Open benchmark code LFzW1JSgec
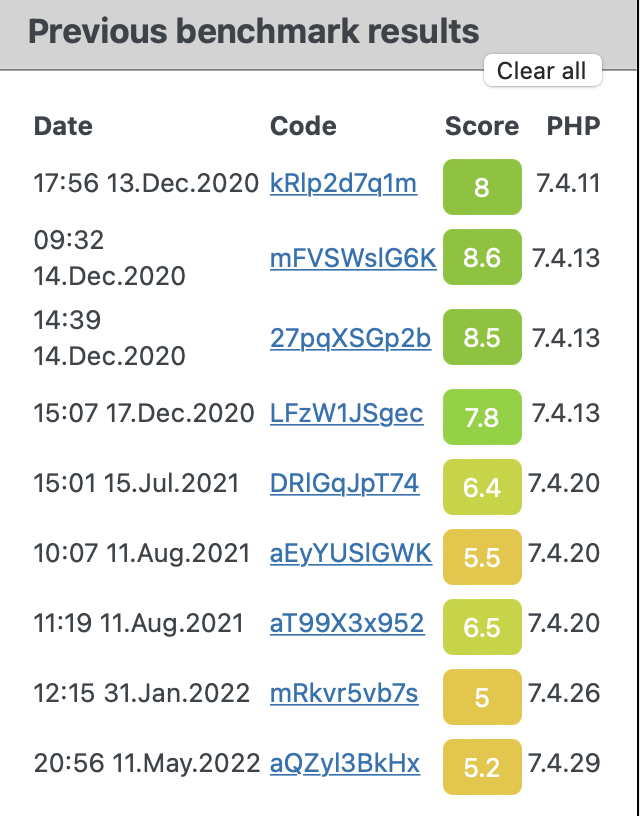Image resolution: width=640 pixels, height=816 pixels. click(x=347, y=413)
